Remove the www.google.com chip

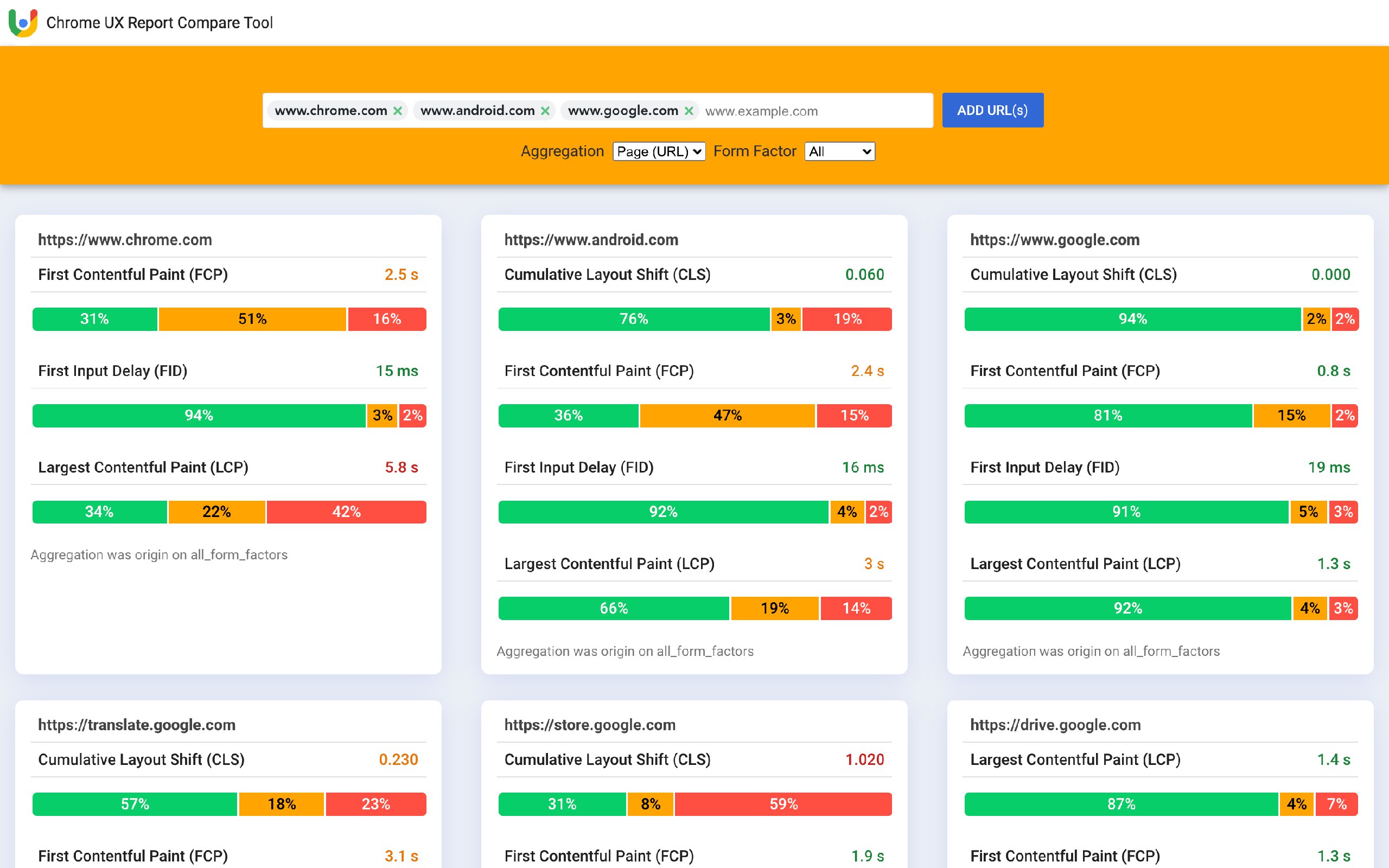689,111
